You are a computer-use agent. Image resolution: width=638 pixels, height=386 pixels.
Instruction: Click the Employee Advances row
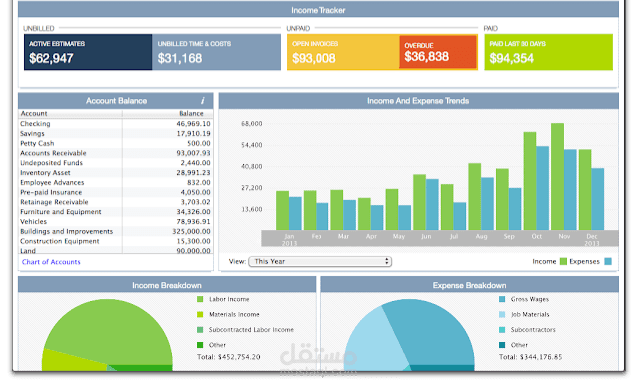pos(116,182)
